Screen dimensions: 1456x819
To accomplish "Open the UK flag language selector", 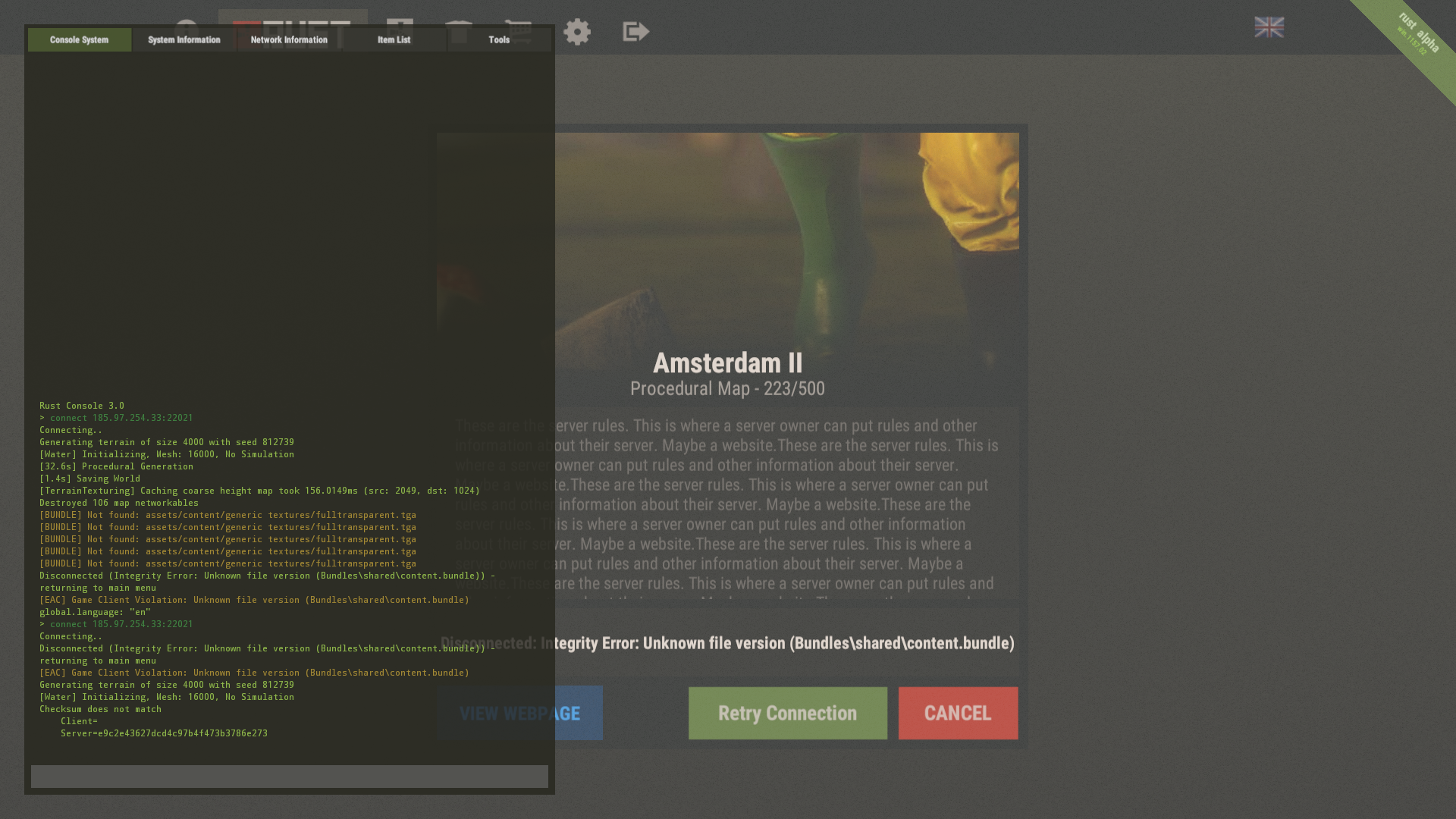I will click(1269, 27).
